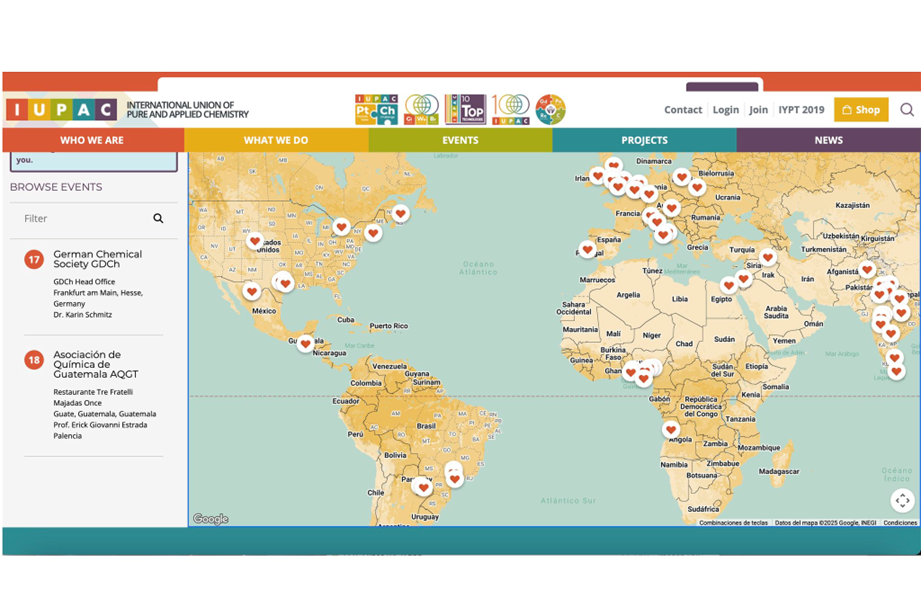The width and height of the screenshot is (921, 598).
Task: Click the heart marker over Mexico
Action: [x=251, y=291]
